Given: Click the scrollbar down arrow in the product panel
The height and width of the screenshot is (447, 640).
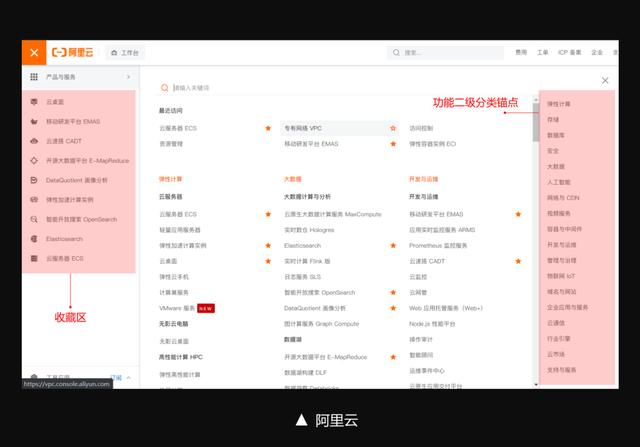Looking at the screenshot, I should pos(536,385).
